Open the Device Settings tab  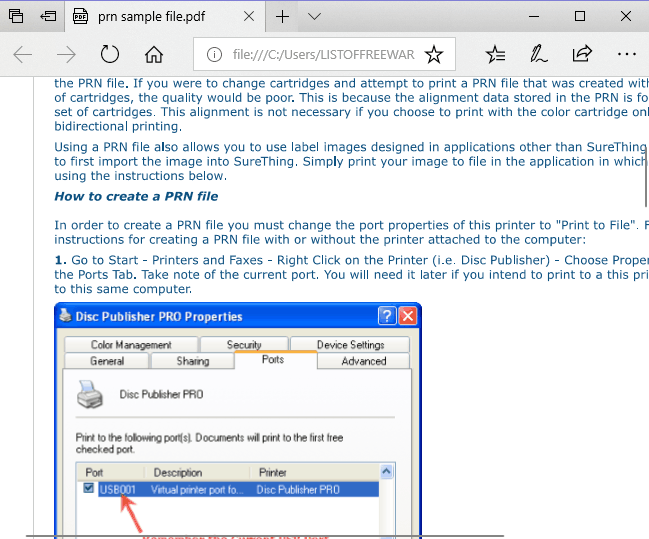coord(350,344)
